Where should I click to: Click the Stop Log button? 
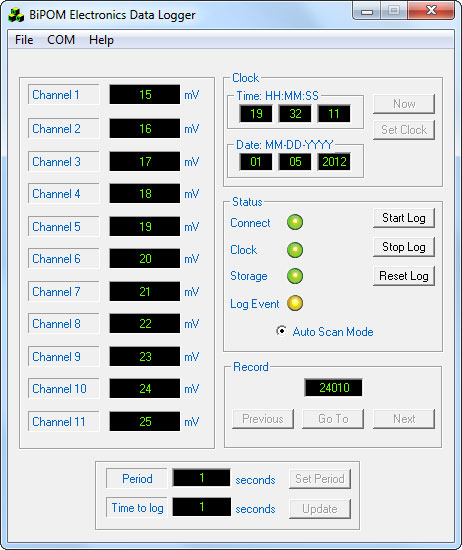click(x=404, y=247)
